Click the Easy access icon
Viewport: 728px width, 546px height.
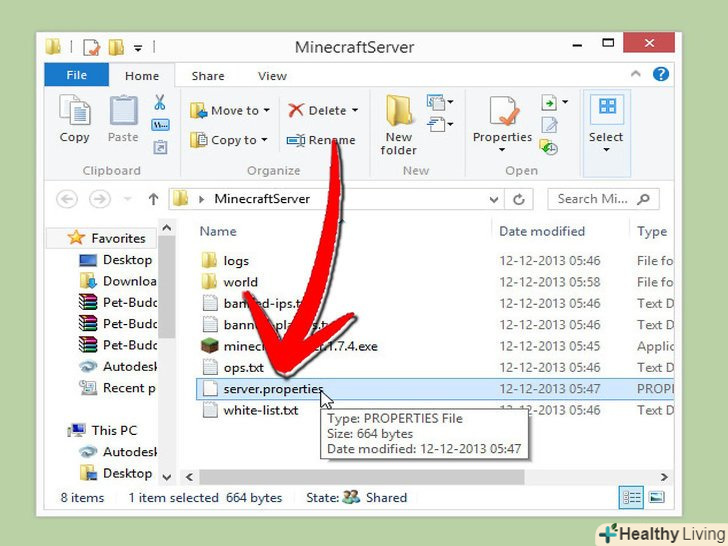(x=436, y=124)
